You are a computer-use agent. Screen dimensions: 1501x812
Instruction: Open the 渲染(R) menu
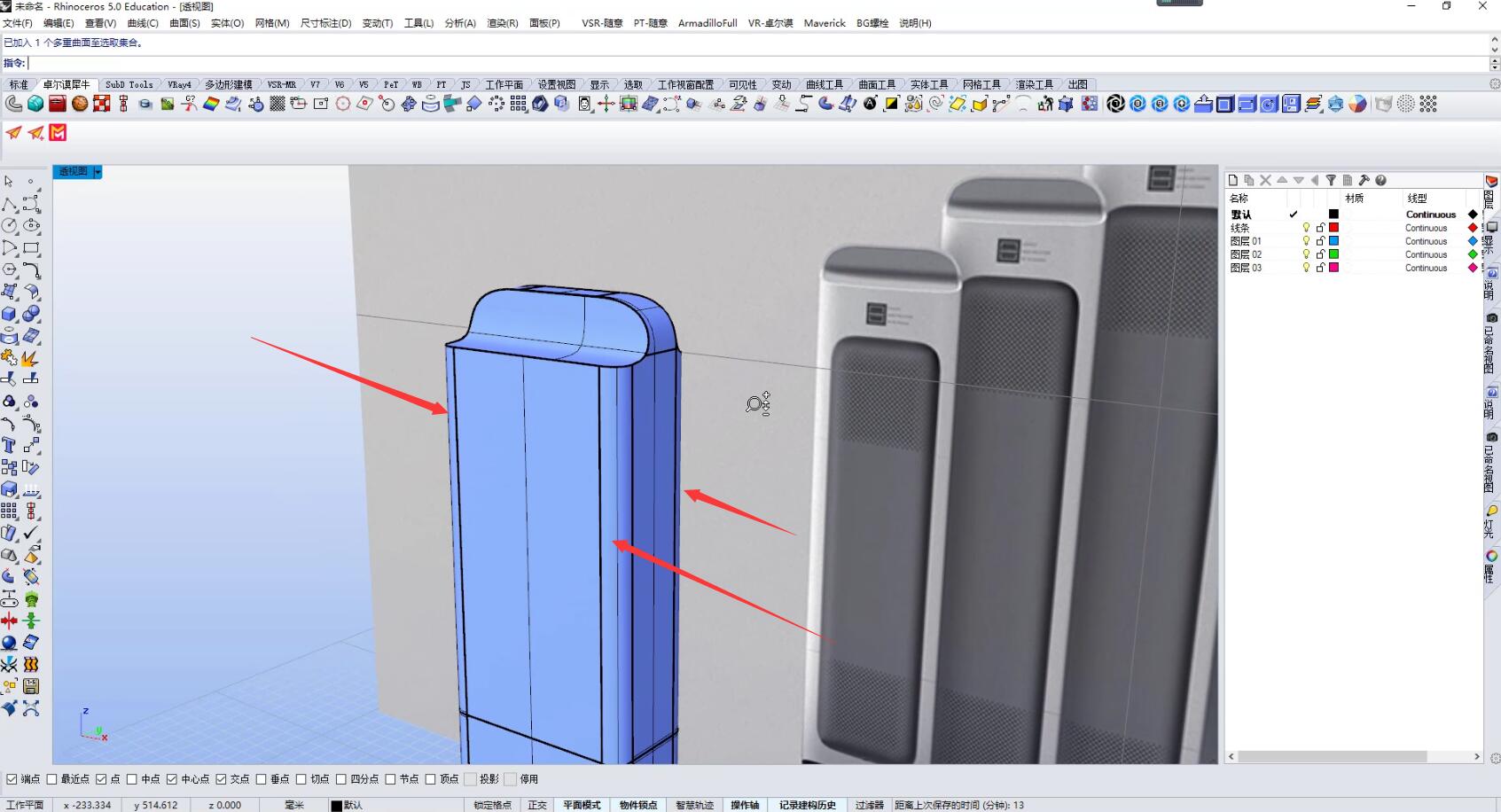pos(502,23)
